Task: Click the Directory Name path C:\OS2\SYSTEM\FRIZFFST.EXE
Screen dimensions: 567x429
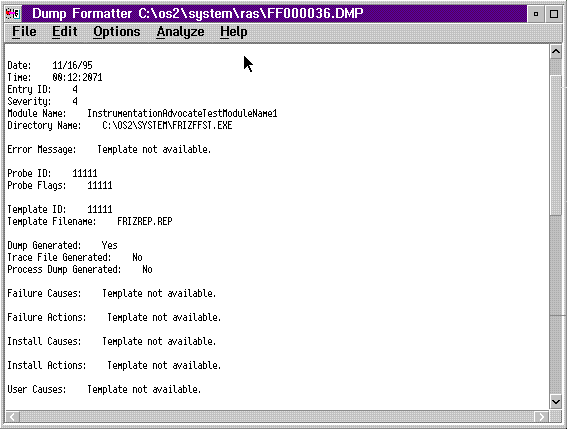Action: (x=167, y=126)
